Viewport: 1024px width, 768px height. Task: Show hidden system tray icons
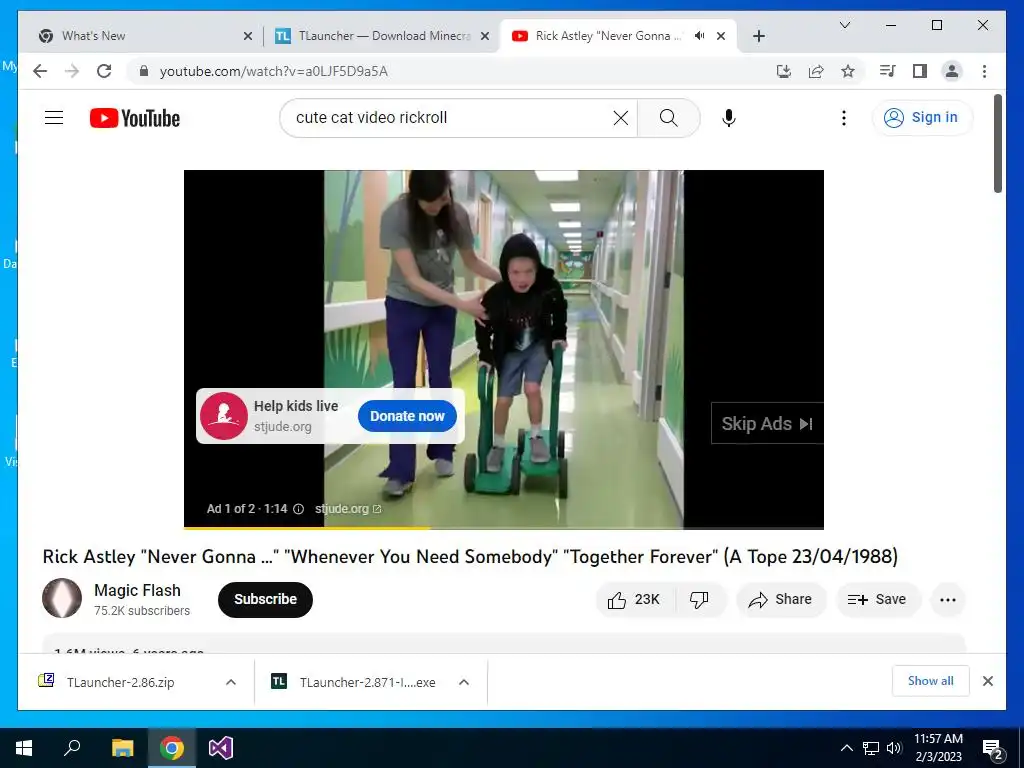point(846,748)
